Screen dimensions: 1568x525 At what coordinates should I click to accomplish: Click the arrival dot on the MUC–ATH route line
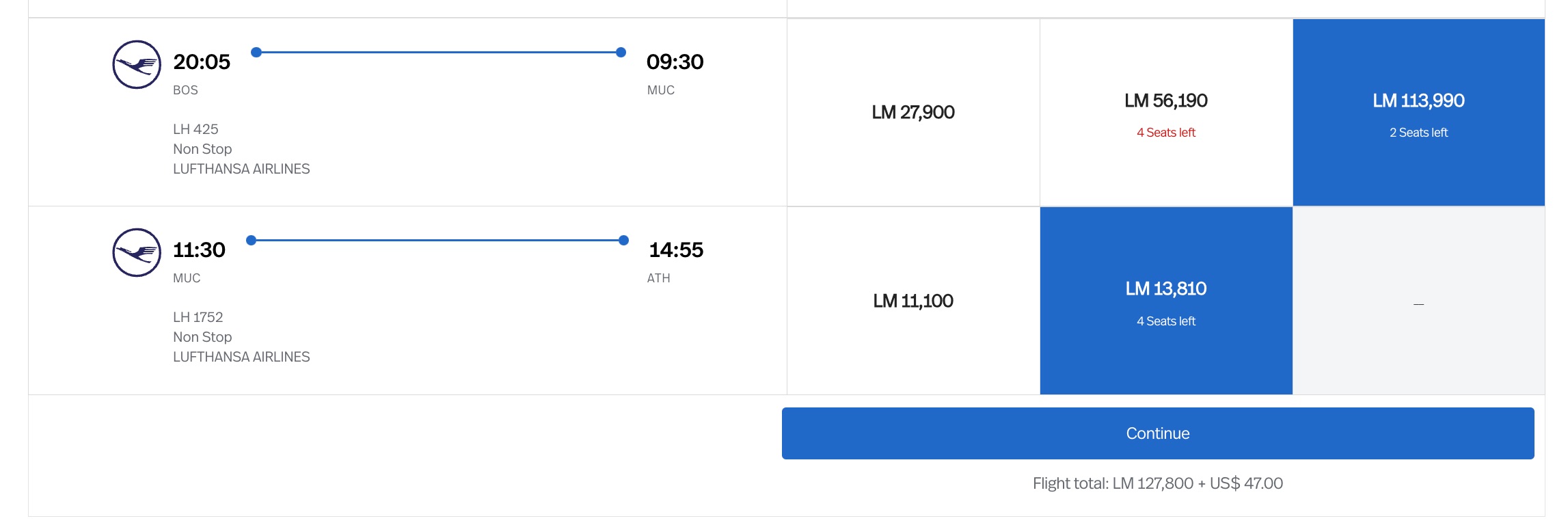click(x=623, y=240)
